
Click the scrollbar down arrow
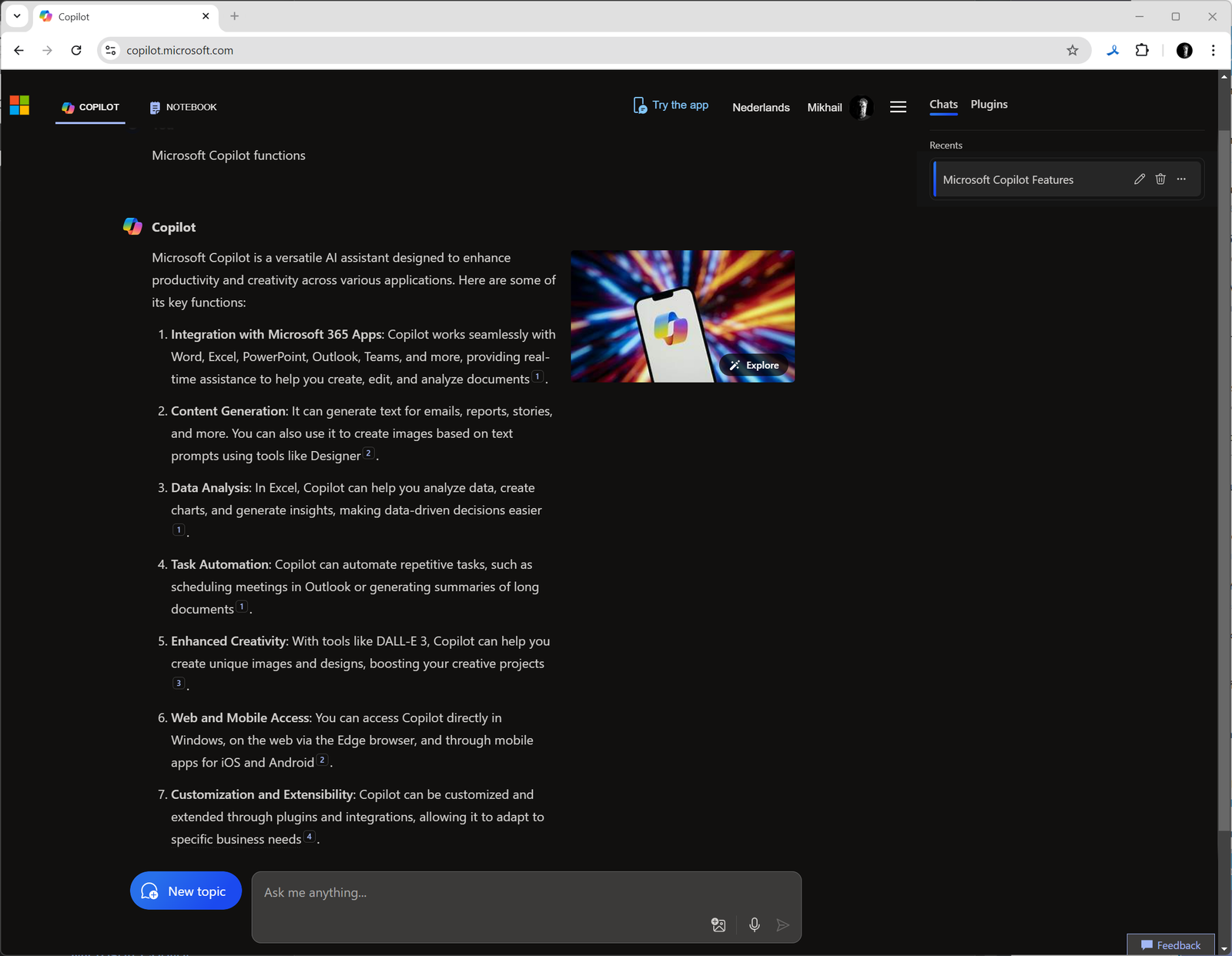(x=1224, y=949)
